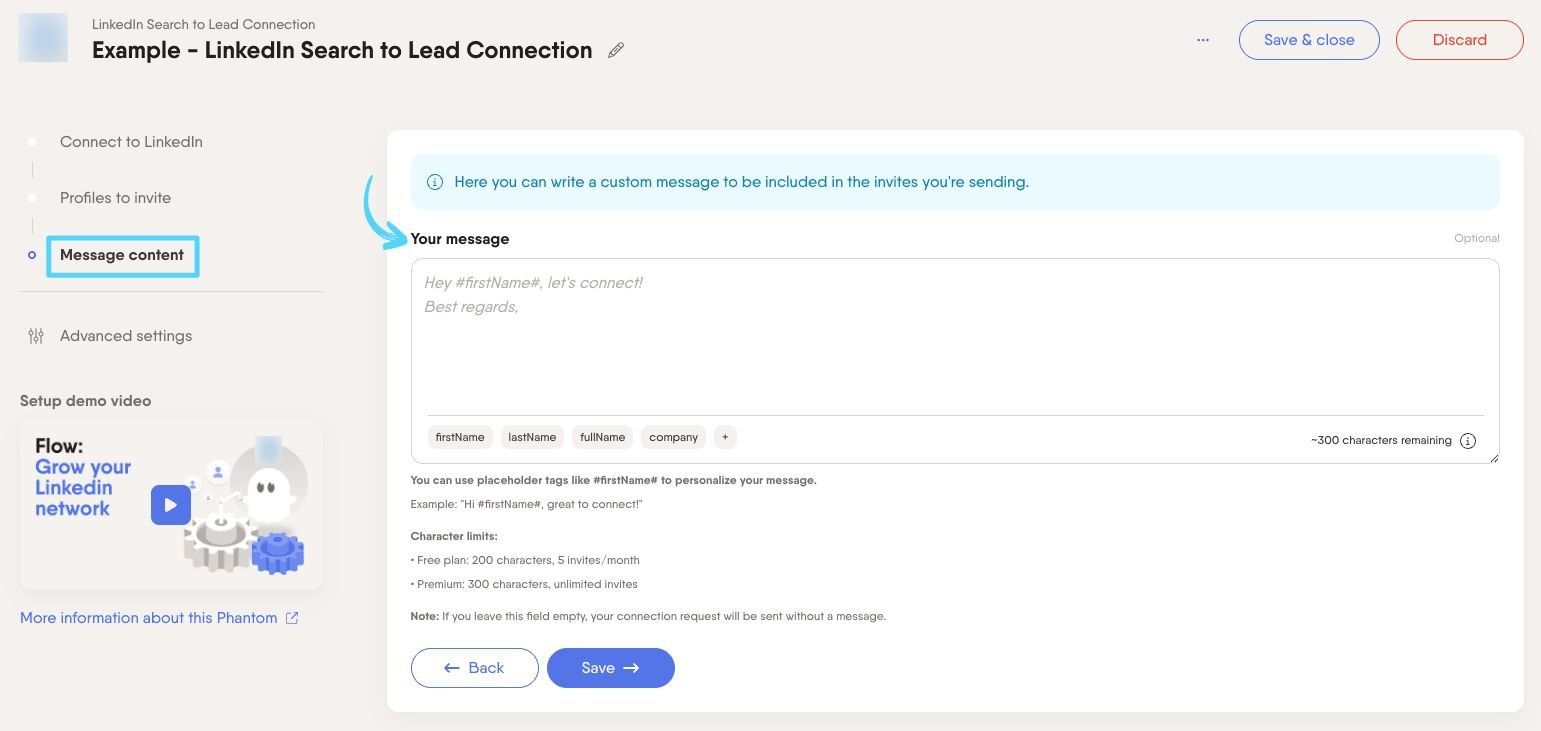
Task: Edit the Phantom title with pencil icon
Action: click(x=616, y=50)
